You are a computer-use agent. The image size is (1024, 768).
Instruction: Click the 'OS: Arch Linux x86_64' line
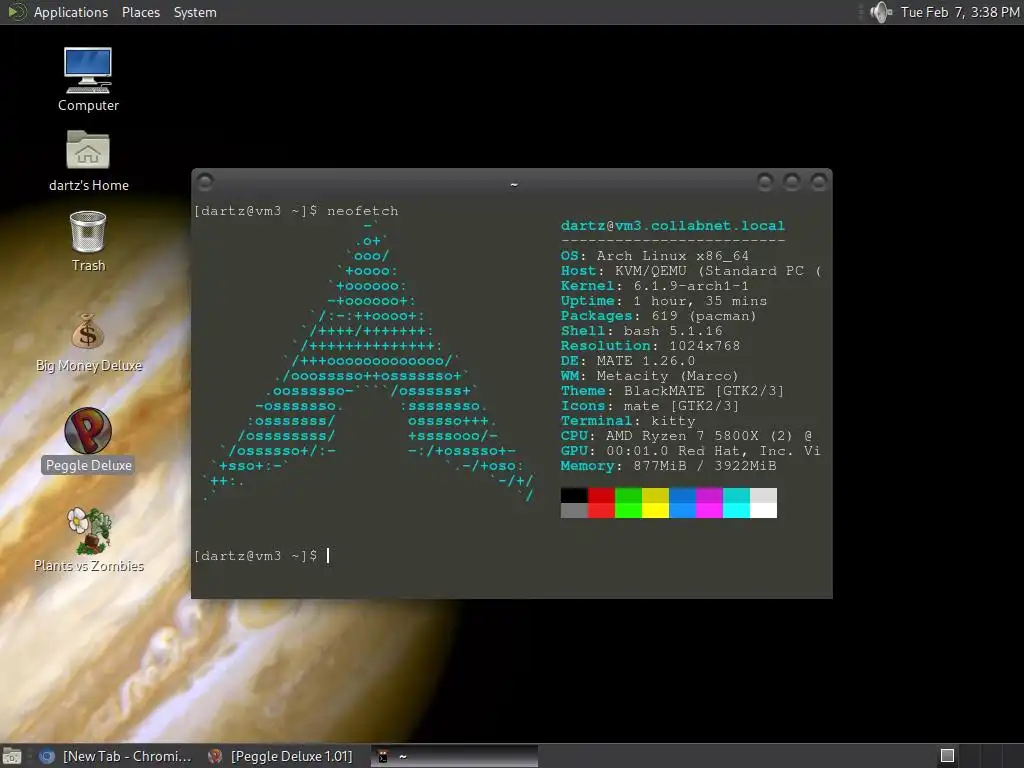click(654, 255)
